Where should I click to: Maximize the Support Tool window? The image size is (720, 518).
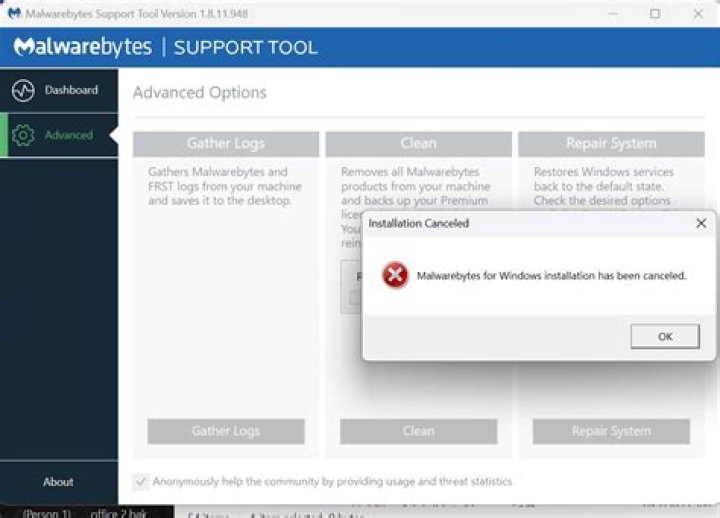(655, 14)
